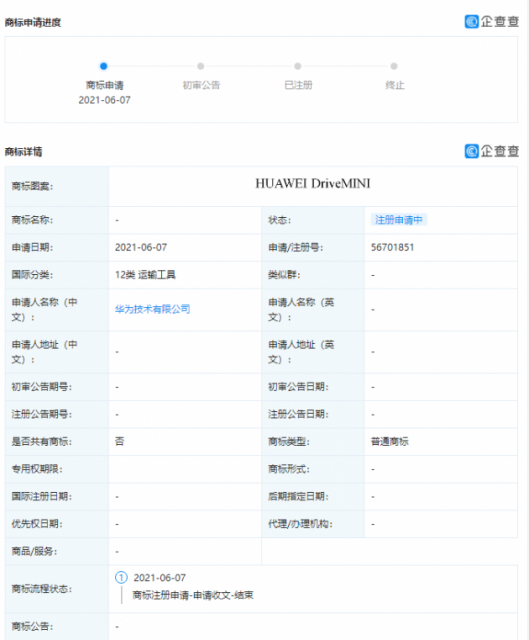Click the numbered step 1 circle icon

121,578
